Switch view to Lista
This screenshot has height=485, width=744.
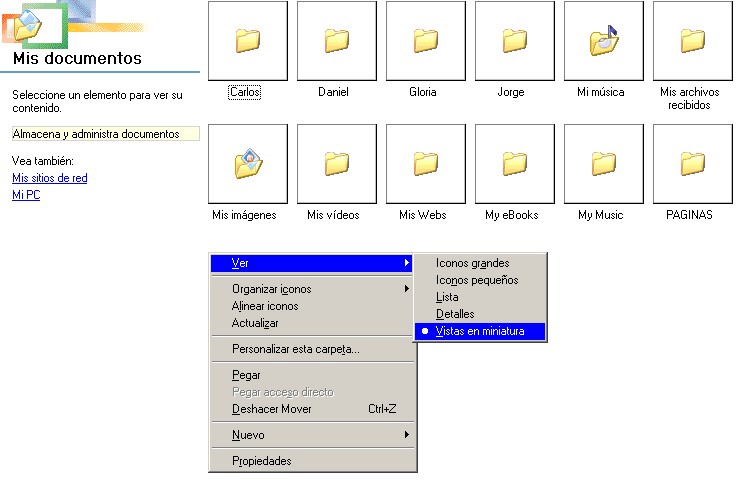pyautogui.click(x=480, y=297)
